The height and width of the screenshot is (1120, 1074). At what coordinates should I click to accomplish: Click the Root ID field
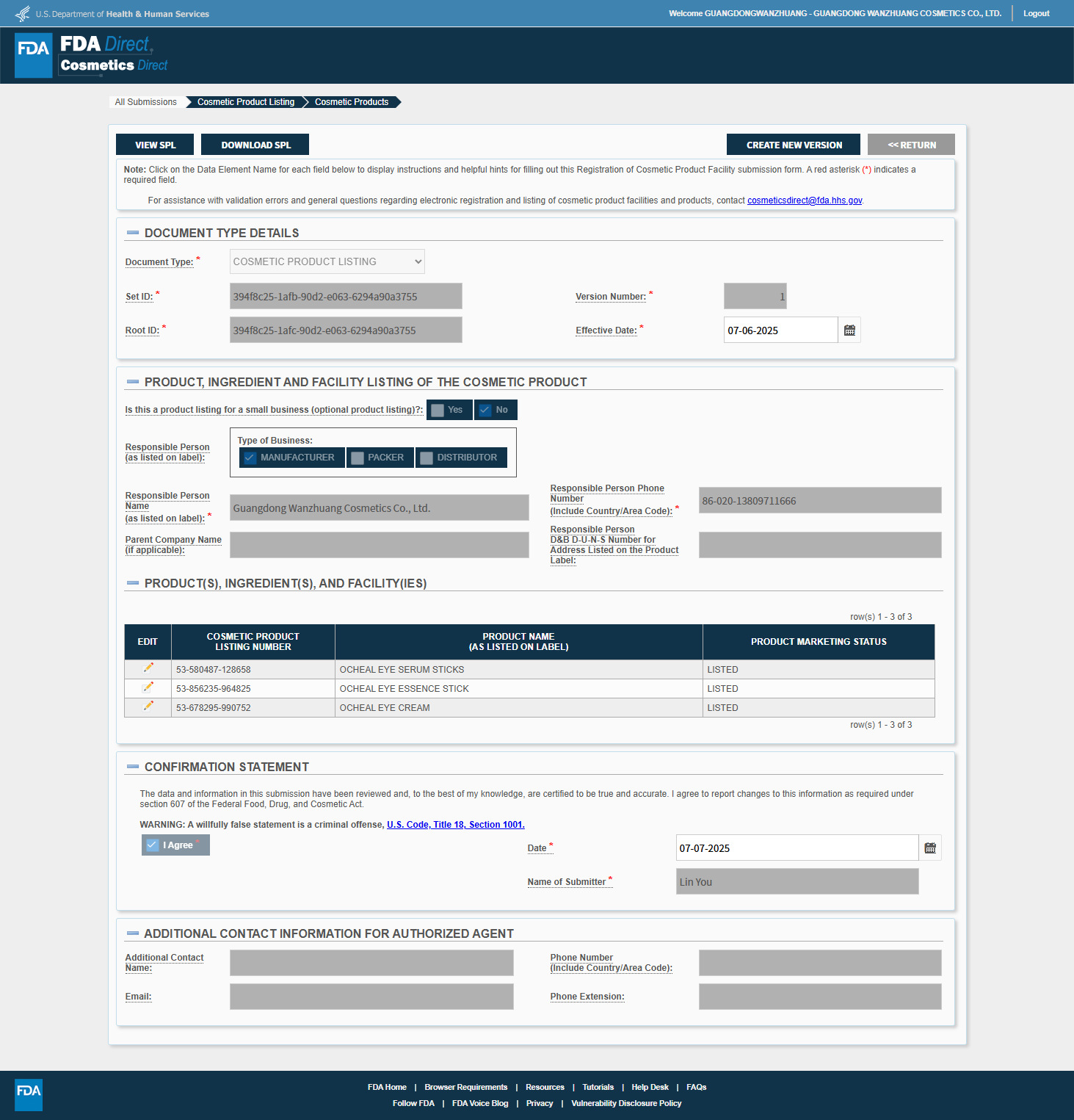point(346,330)
